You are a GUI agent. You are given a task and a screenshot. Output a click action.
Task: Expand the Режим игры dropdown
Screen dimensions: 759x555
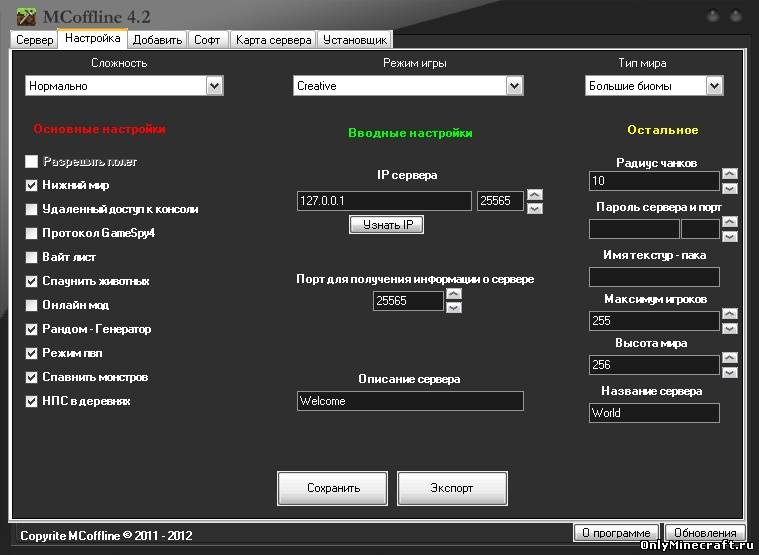pos(514,87)
